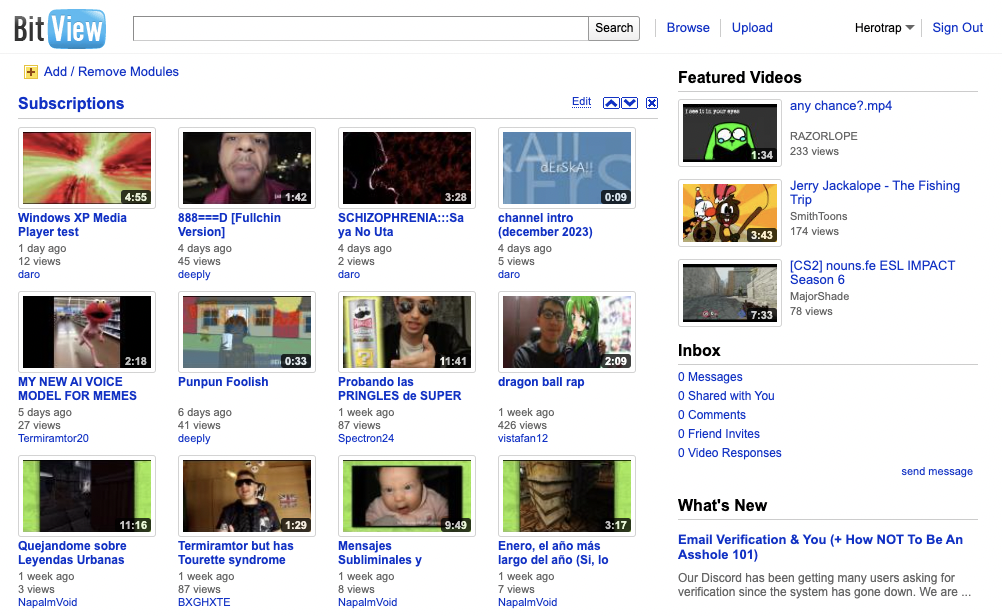Visit the Spectron24 channel link
Viewport: 1002px width, 616px height.
coord(366,438)
